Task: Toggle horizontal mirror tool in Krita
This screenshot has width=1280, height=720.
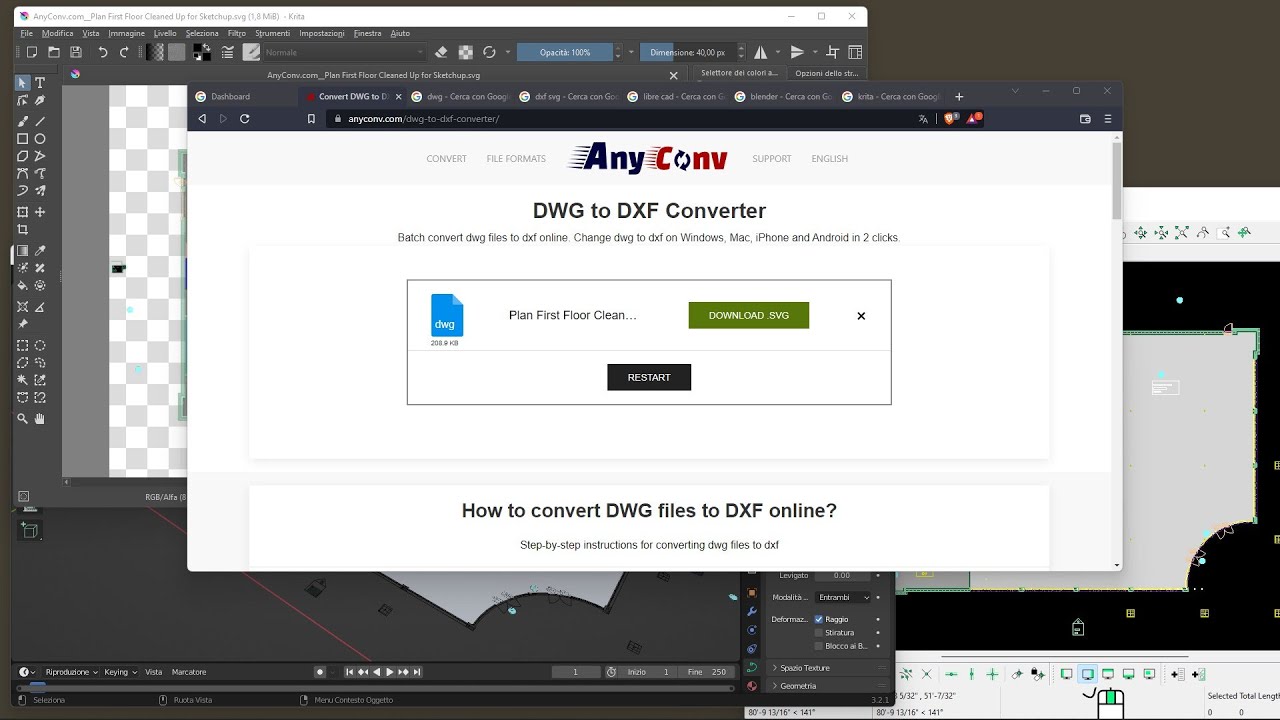Action: coord(760,52)
